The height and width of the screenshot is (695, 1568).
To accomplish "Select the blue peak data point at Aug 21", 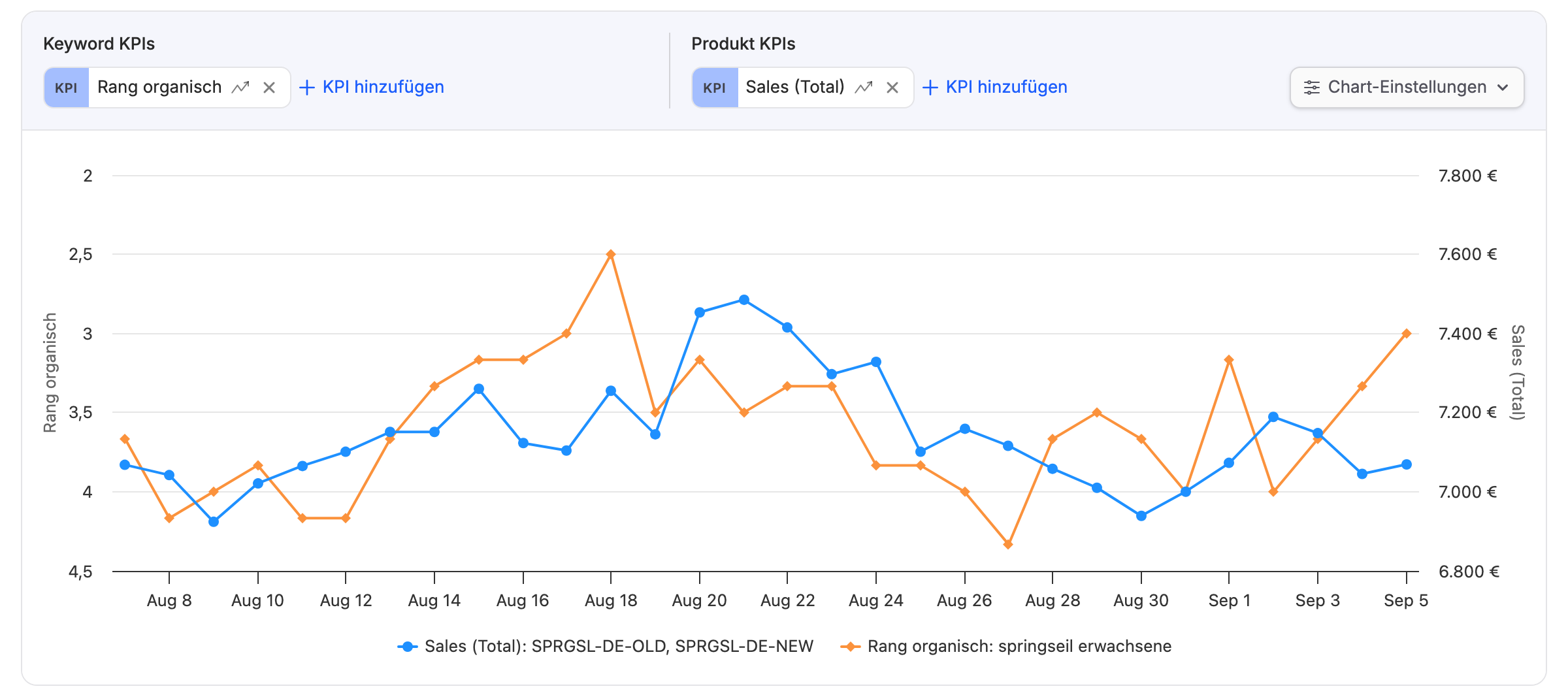I will click(x=743, y=300).
